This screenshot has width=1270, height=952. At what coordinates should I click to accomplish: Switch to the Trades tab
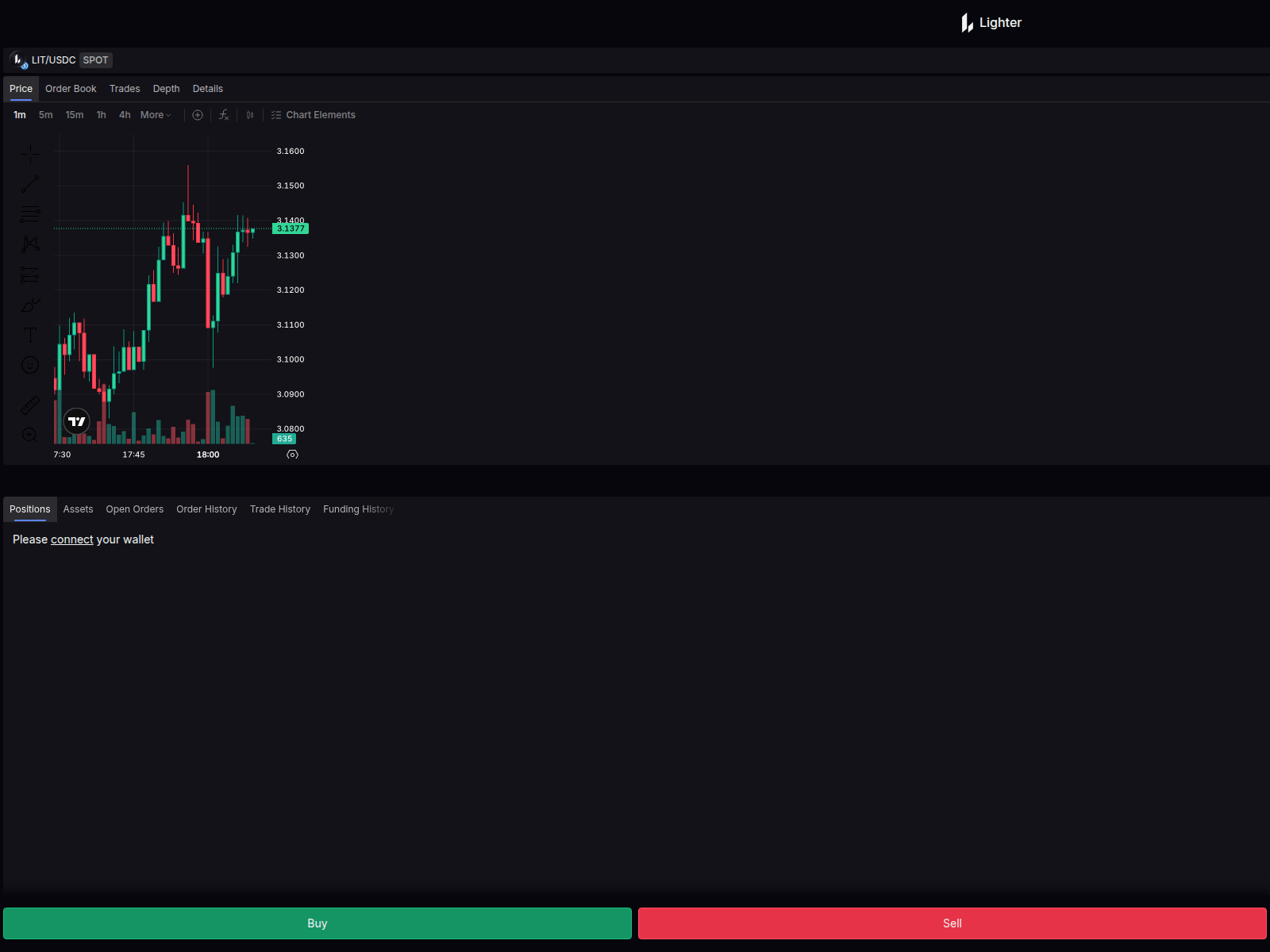pyautogui.click(x=125, y=89)
